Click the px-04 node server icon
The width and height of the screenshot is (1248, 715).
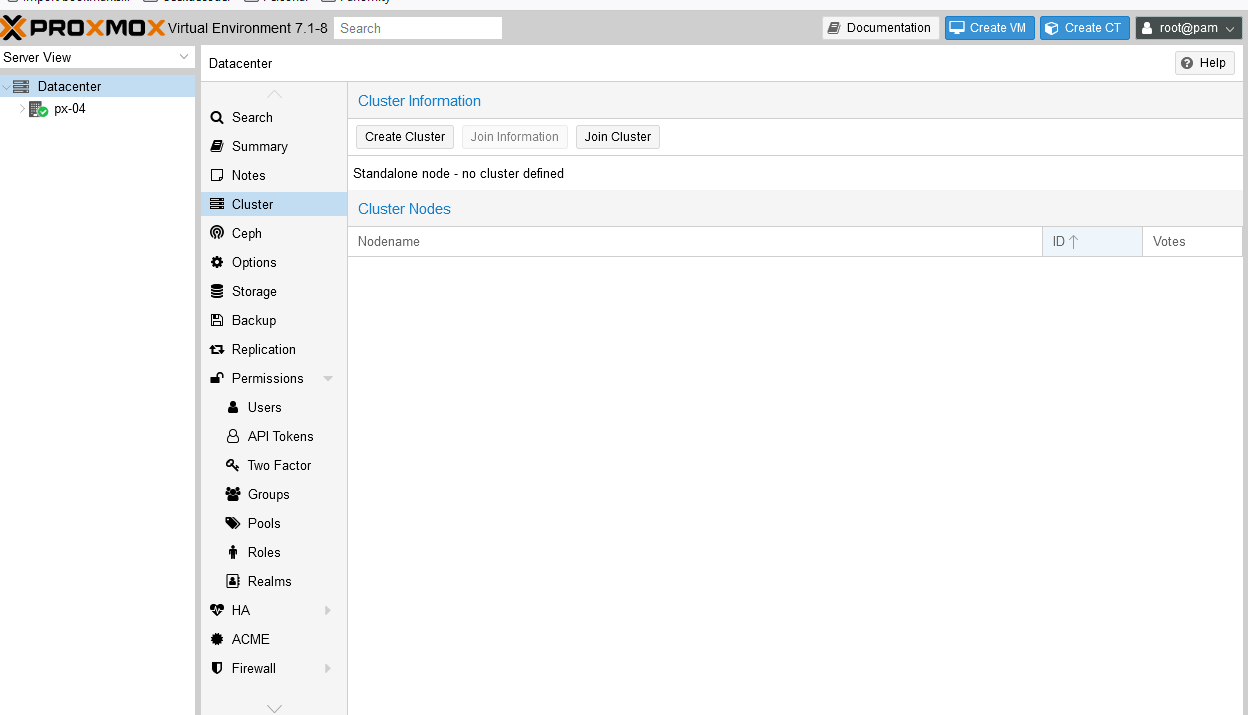38,109
